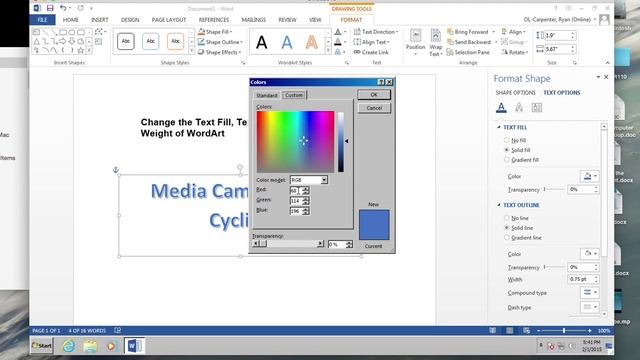The image size is (640, 360).
Task: Click the Windows Start button
Action: pos(42,346)
